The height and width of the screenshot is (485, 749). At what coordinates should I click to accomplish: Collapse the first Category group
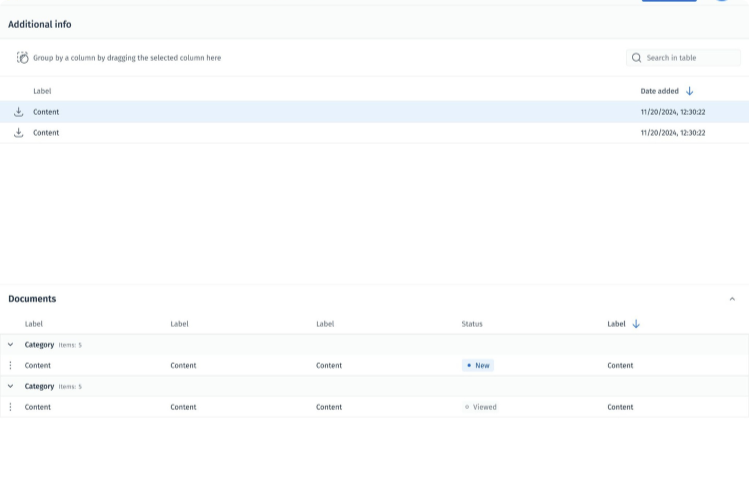coord(11,345)
